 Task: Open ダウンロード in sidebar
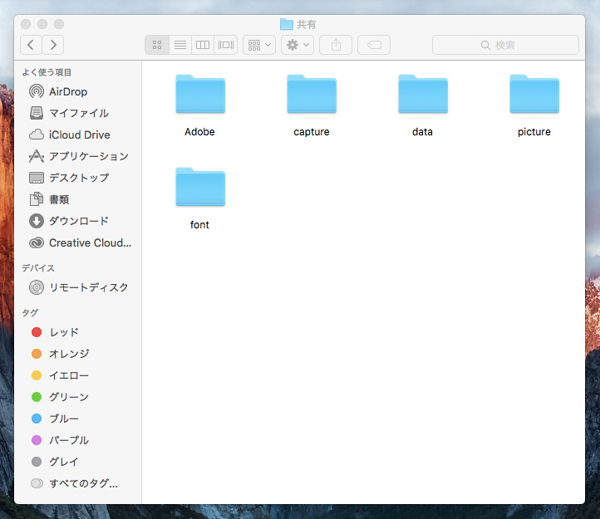pyautogui.click(x=79, y=221)
